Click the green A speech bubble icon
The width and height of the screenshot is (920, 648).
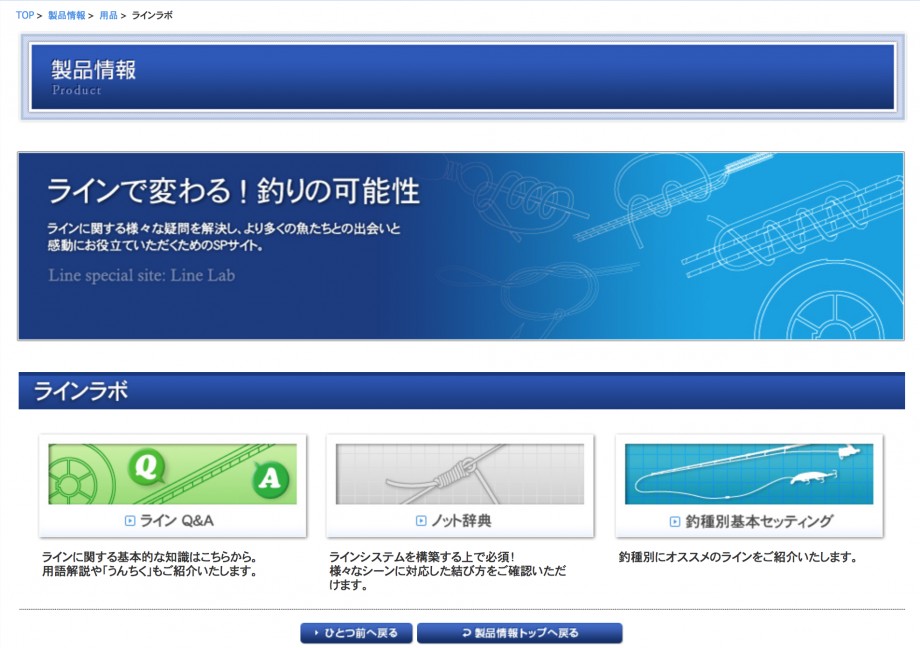point(270,478)
